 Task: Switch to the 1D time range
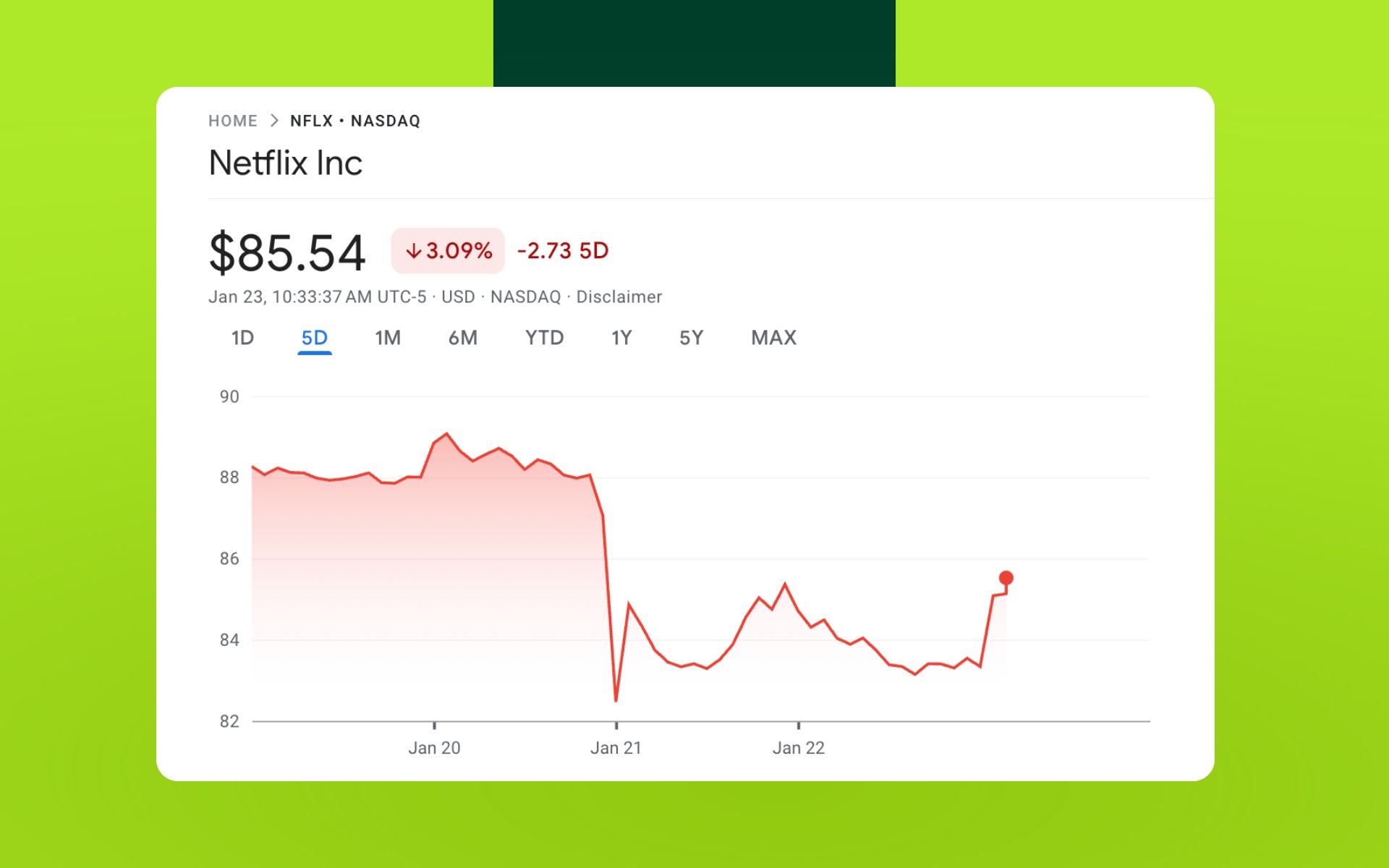[x=242, y=338]
